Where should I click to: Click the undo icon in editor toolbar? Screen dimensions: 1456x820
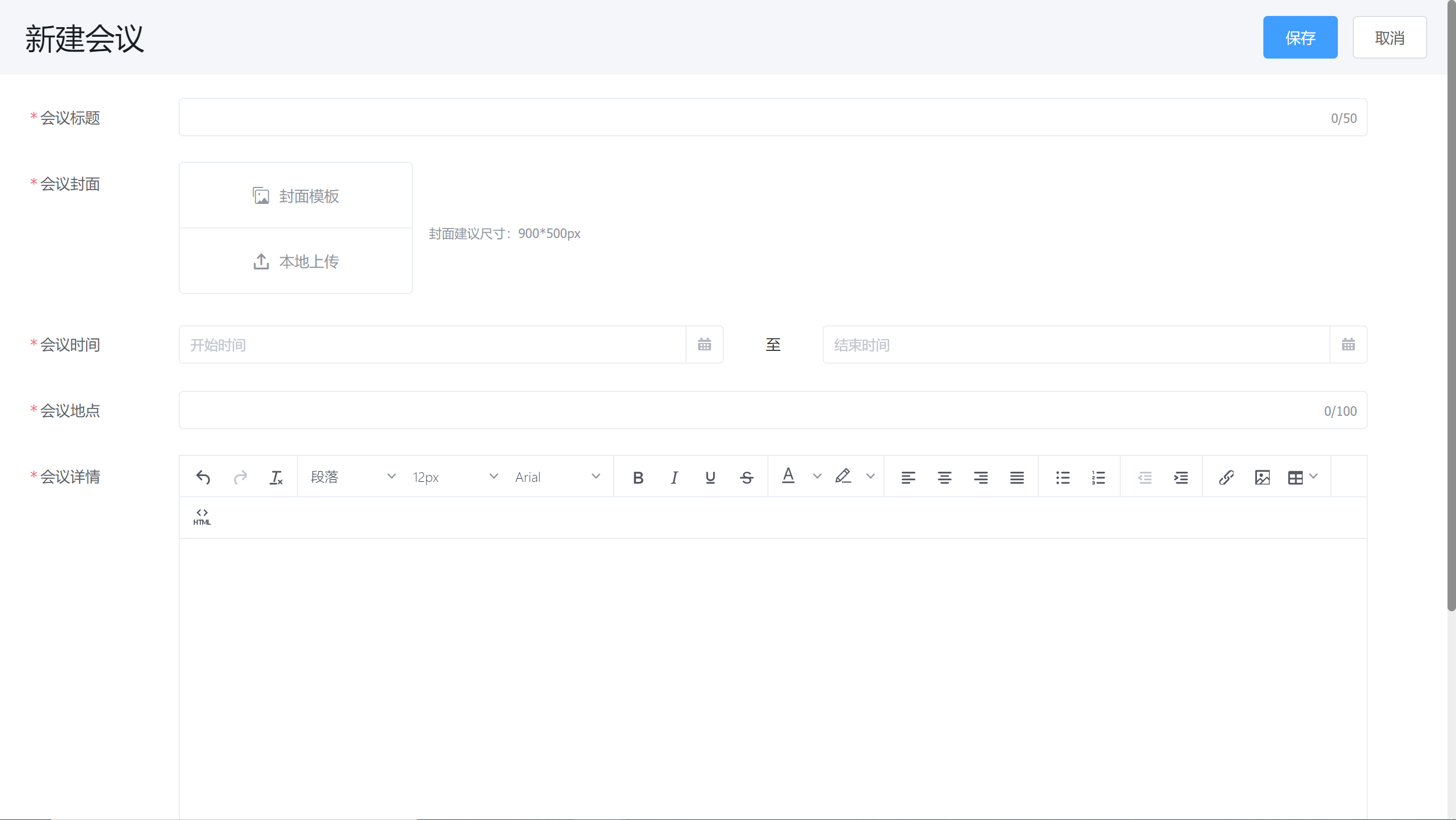tap(203, 477)
